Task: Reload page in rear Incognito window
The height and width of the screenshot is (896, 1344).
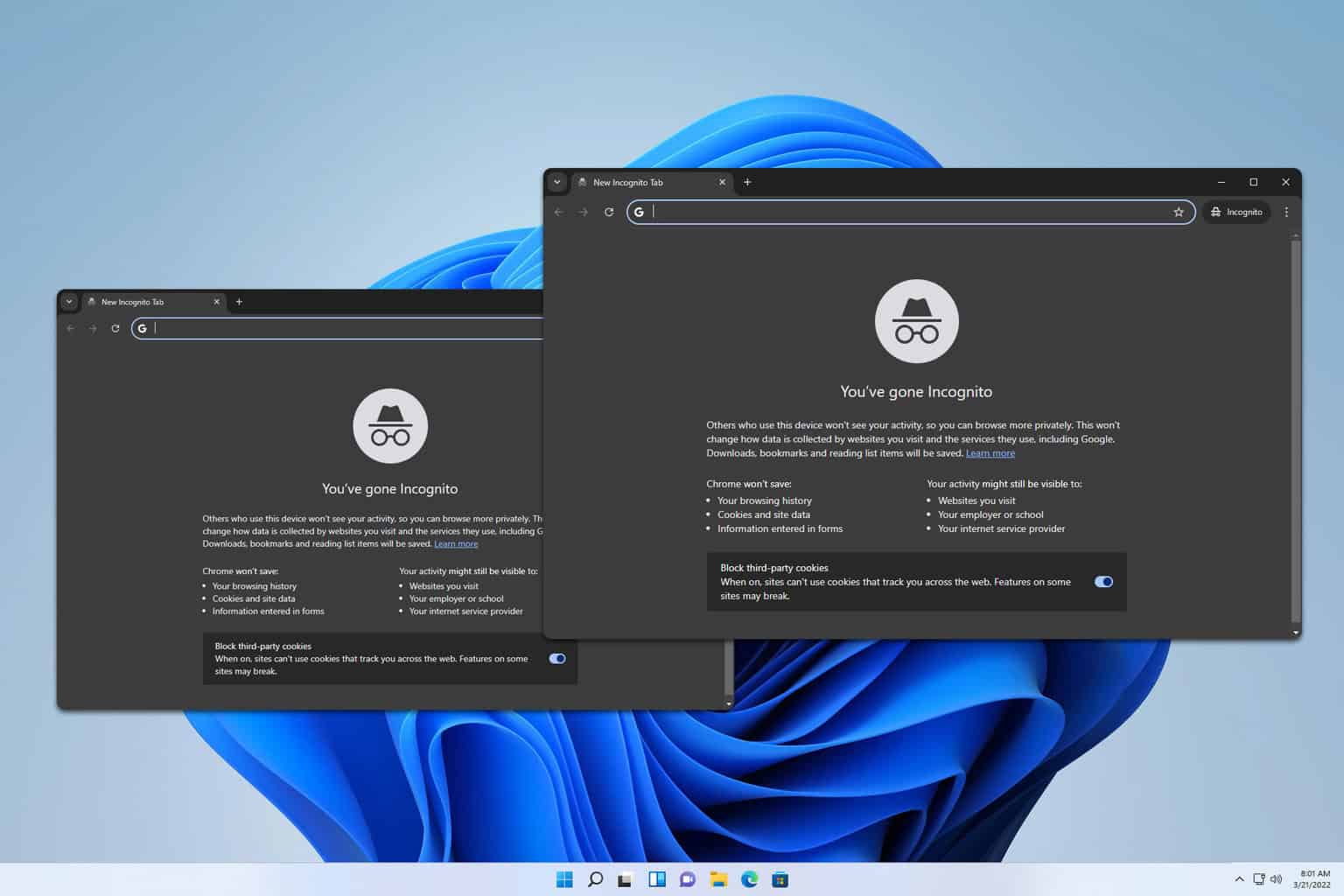Action: 115,328
